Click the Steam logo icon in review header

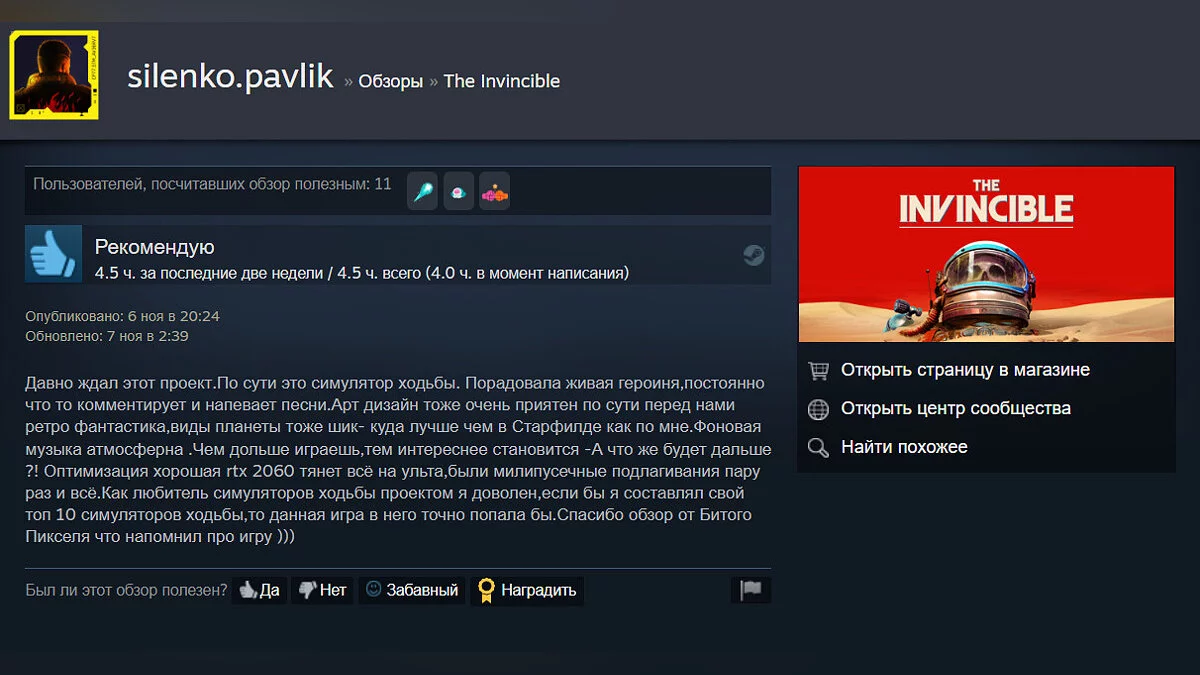(753, 255)
